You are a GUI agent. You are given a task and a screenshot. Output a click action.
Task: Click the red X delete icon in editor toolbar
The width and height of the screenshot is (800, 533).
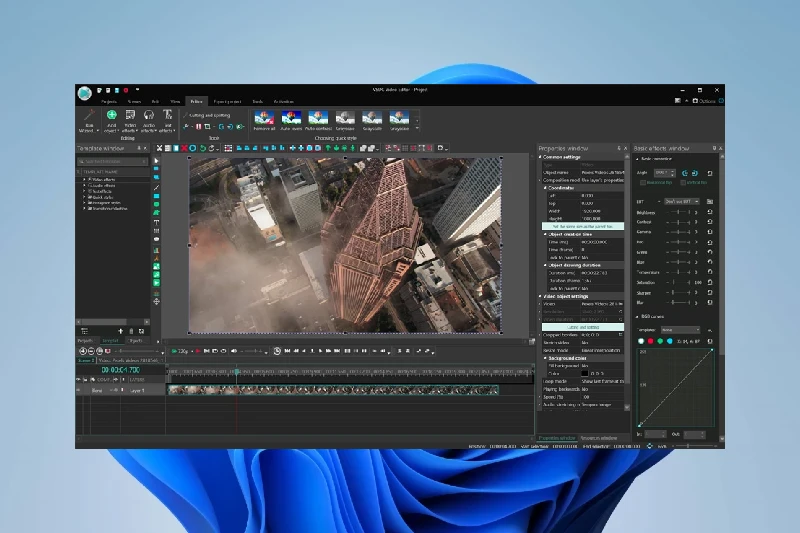pyautogui.click(x=184, y=148)
